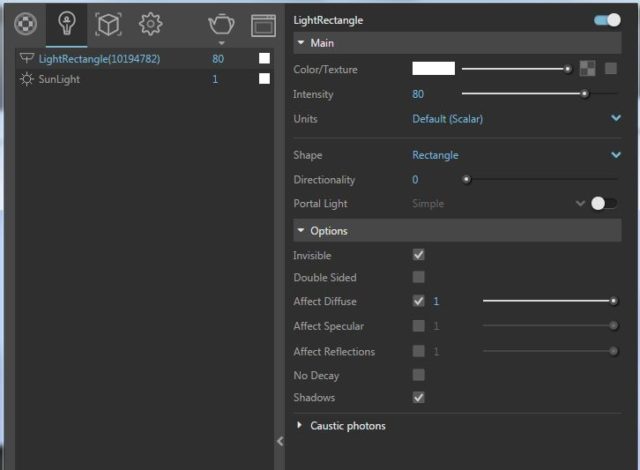Select LightRectangle(10194782) in the list
This screenshot has width=640, height=470.
pyautogui.click(x=98, y=59)
